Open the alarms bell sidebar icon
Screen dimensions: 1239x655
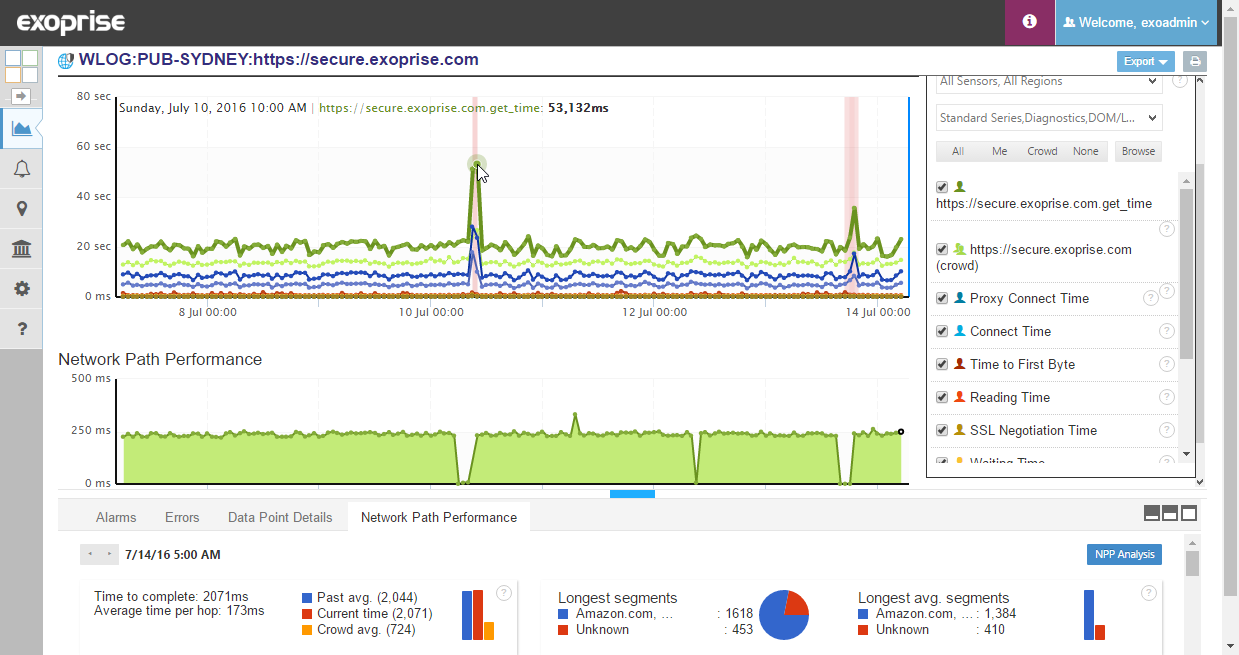[x=21, y=169]
